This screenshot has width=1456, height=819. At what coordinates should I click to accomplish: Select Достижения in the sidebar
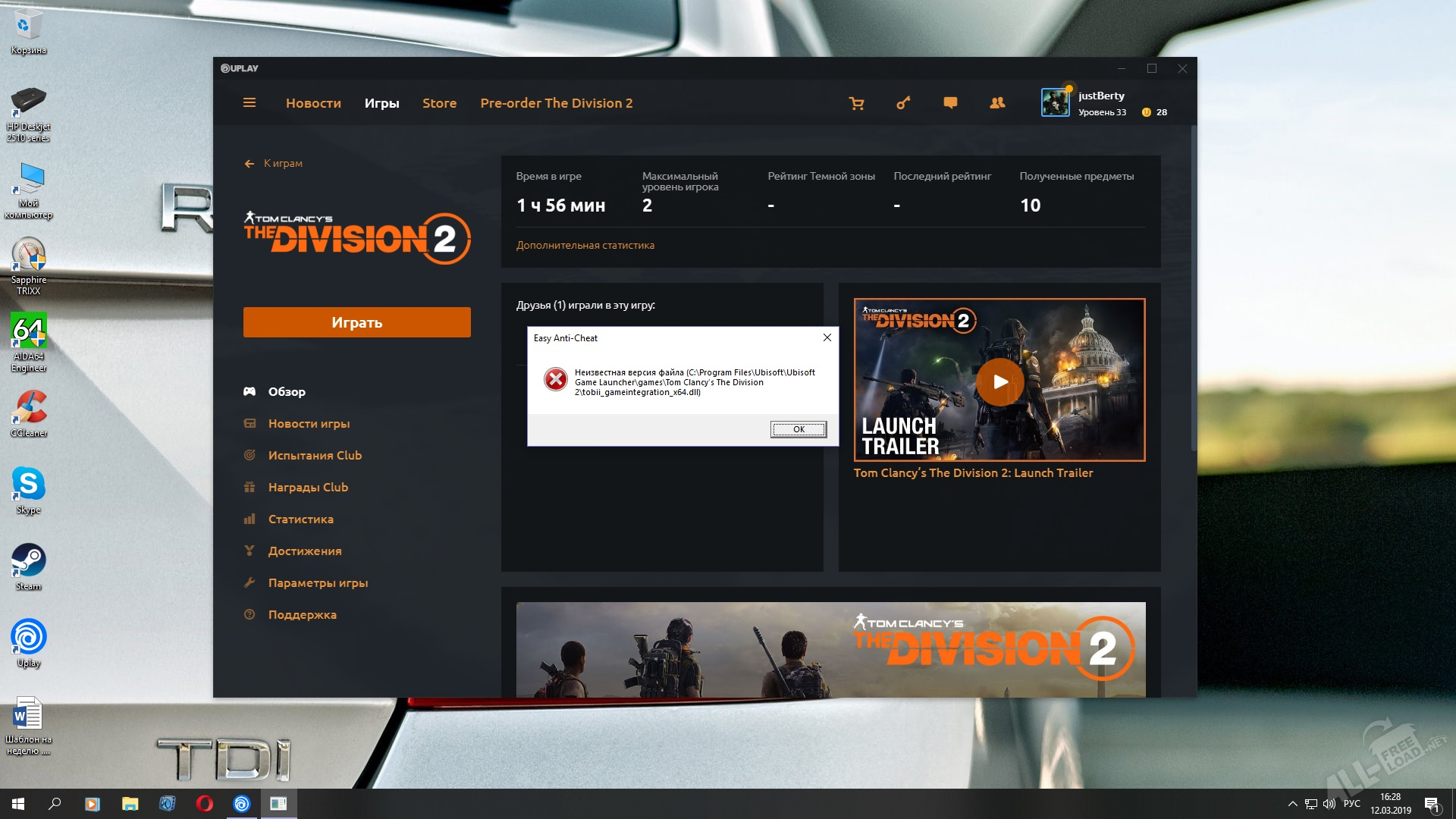tap(304, 551)
